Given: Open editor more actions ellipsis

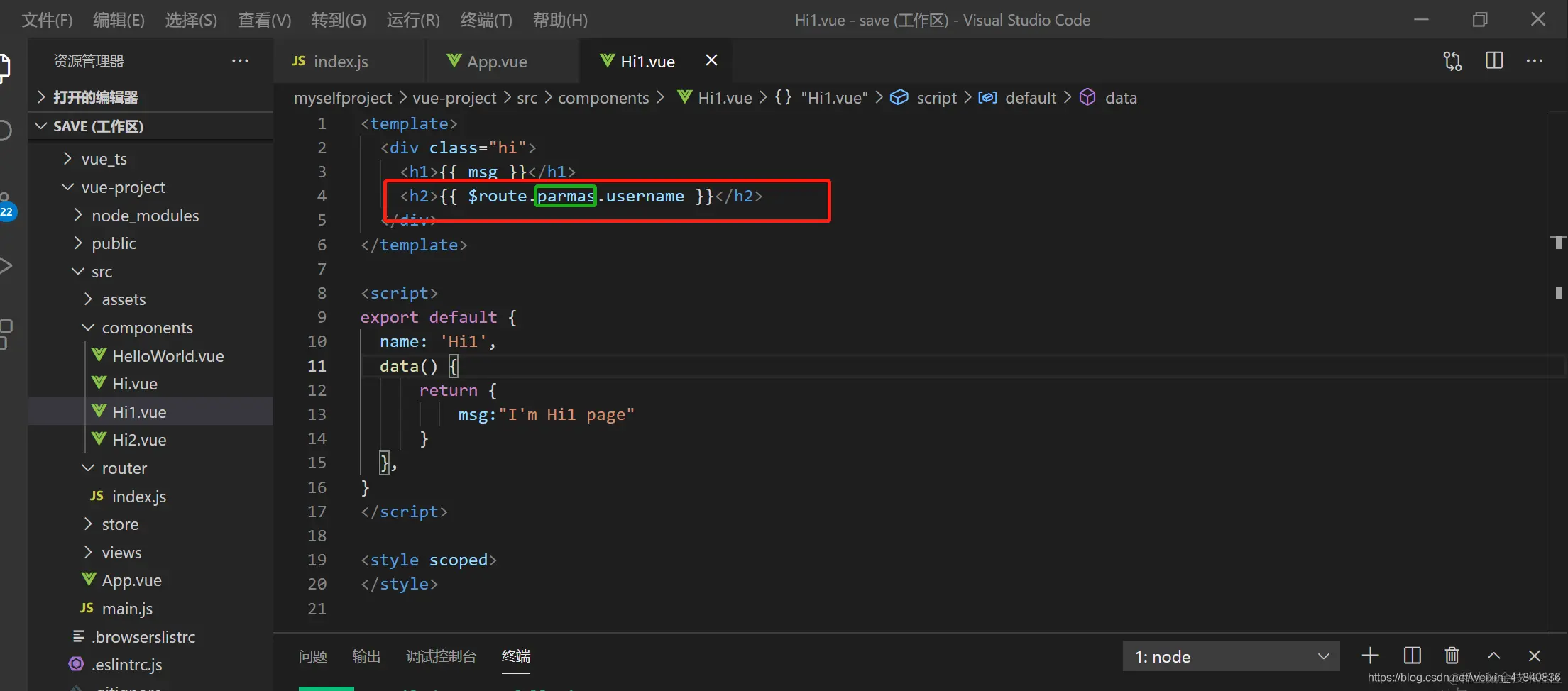Looking at the screenshot, I should 1535,61.
